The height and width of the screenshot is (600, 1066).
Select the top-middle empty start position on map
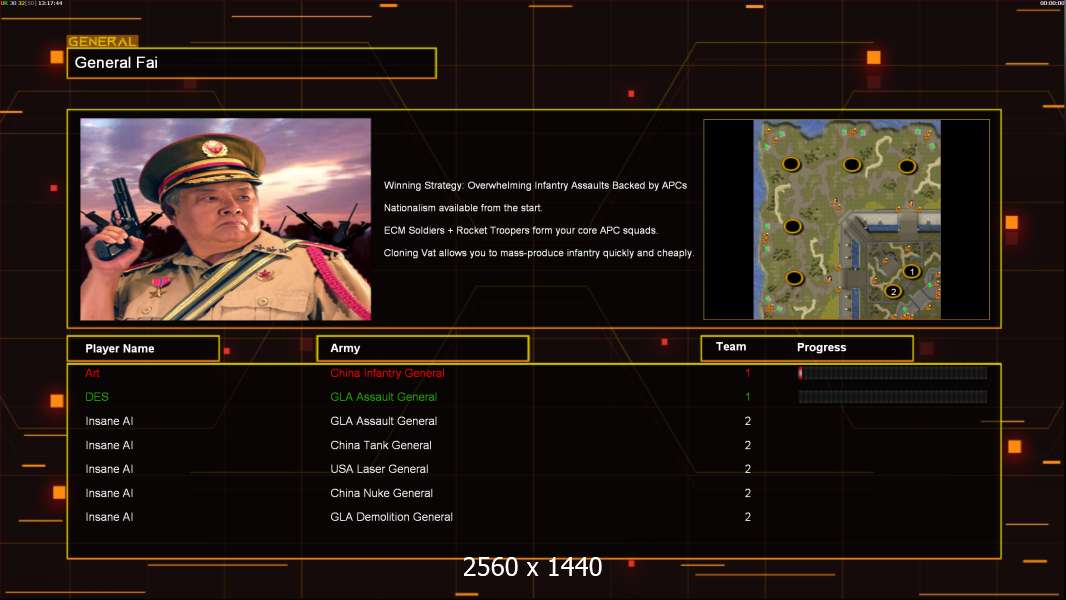click(x=851, y=164)
